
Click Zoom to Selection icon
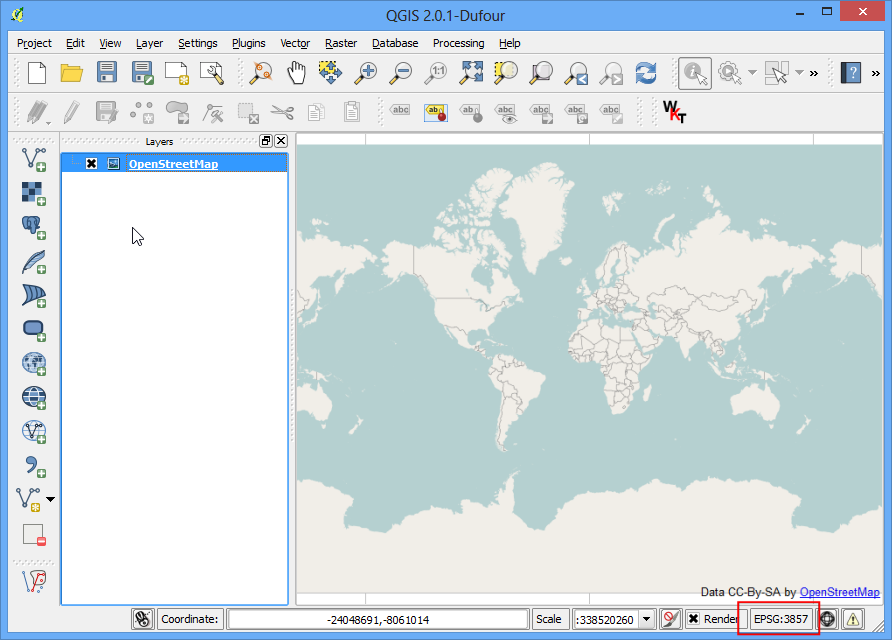(506, 73)
